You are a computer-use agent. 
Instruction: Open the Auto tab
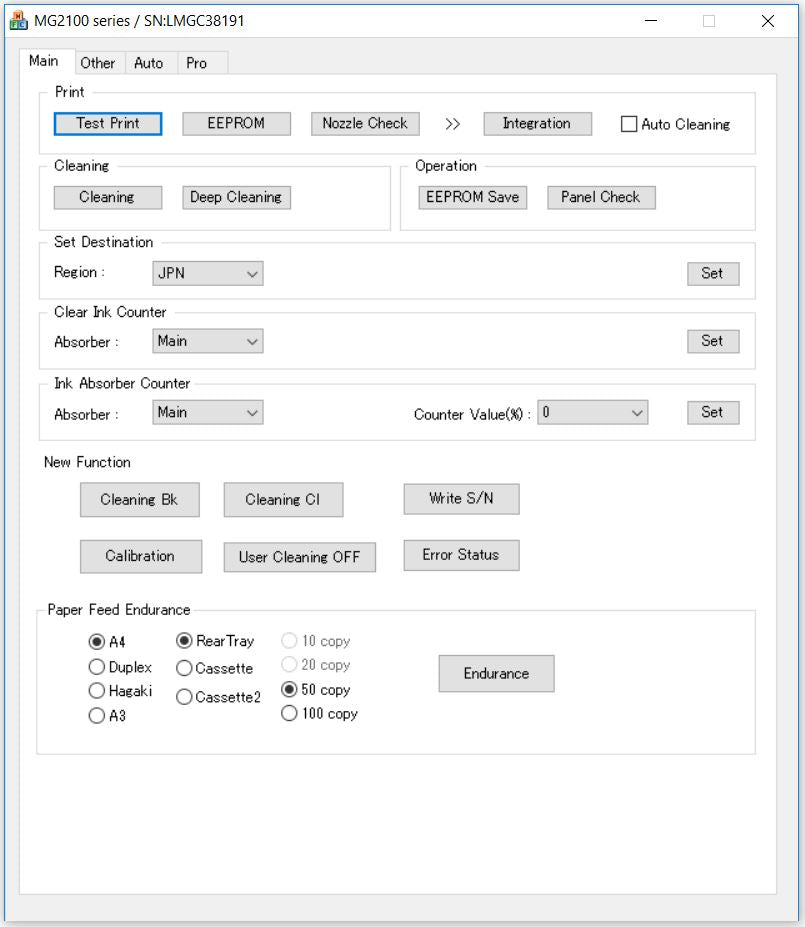149,63
